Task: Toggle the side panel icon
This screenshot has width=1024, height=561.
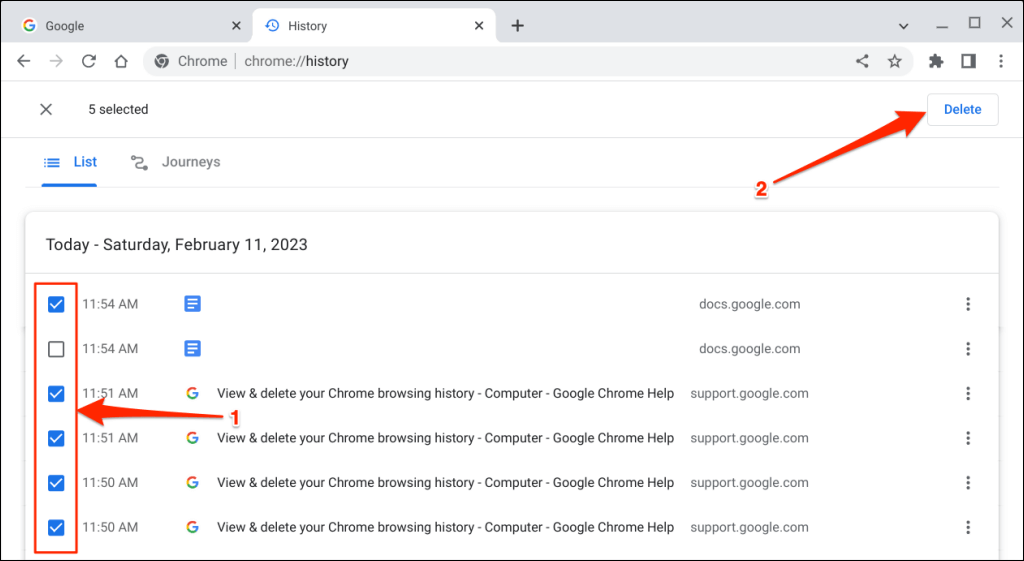Action: [968, 61]
